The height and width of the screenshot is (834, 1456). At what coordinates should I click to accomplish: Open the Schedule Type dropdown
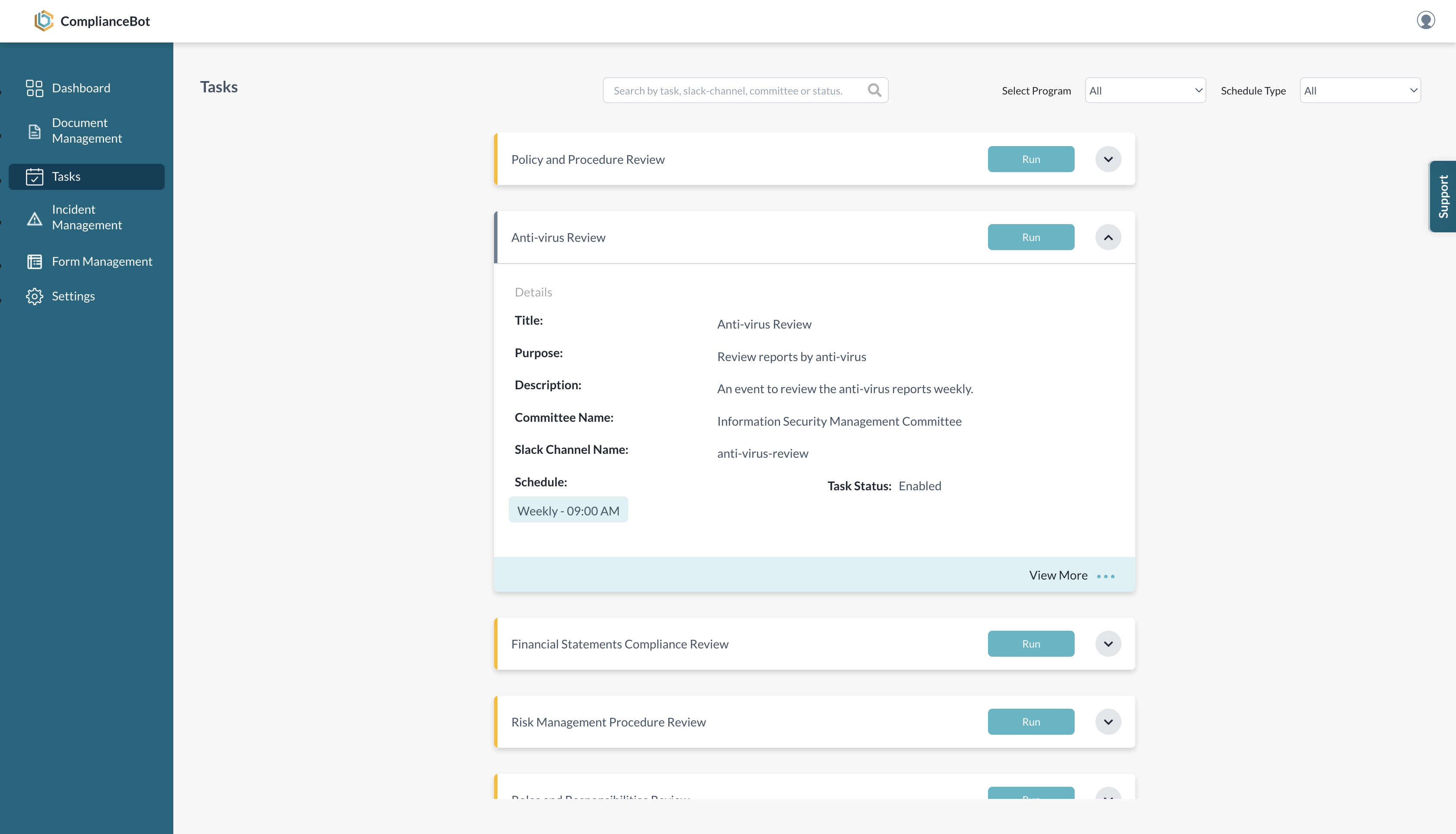click(x=1360, y=91)
